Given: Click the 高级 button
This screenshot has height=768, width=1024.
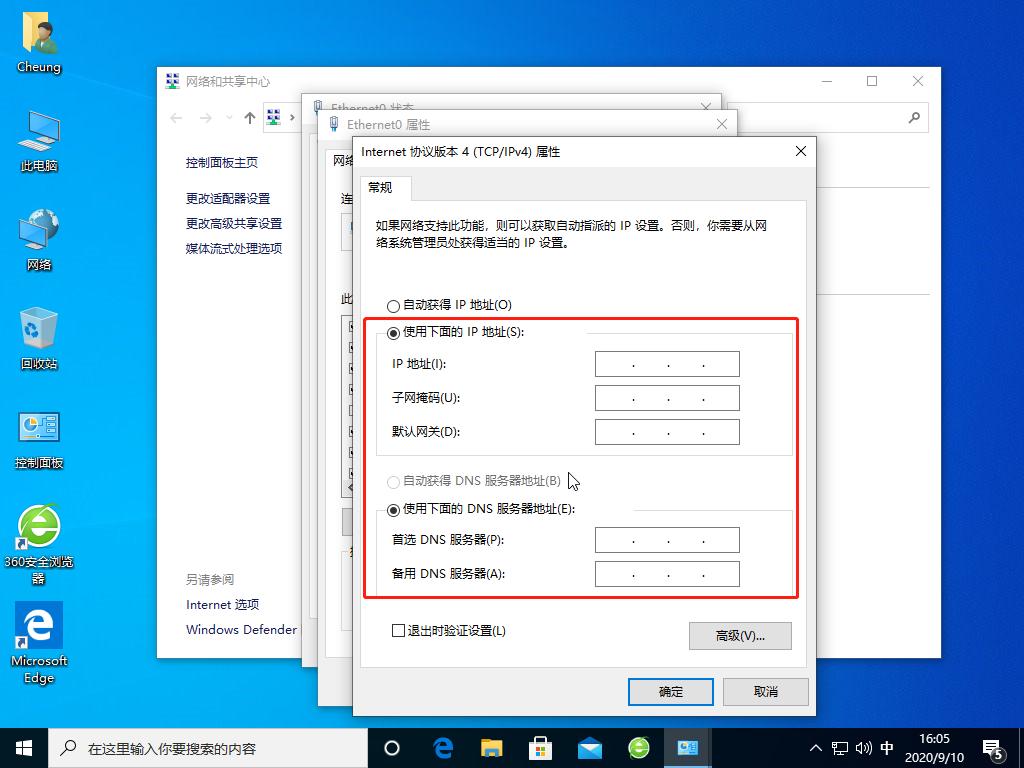Looking at the screenshot, I should 740,636.
